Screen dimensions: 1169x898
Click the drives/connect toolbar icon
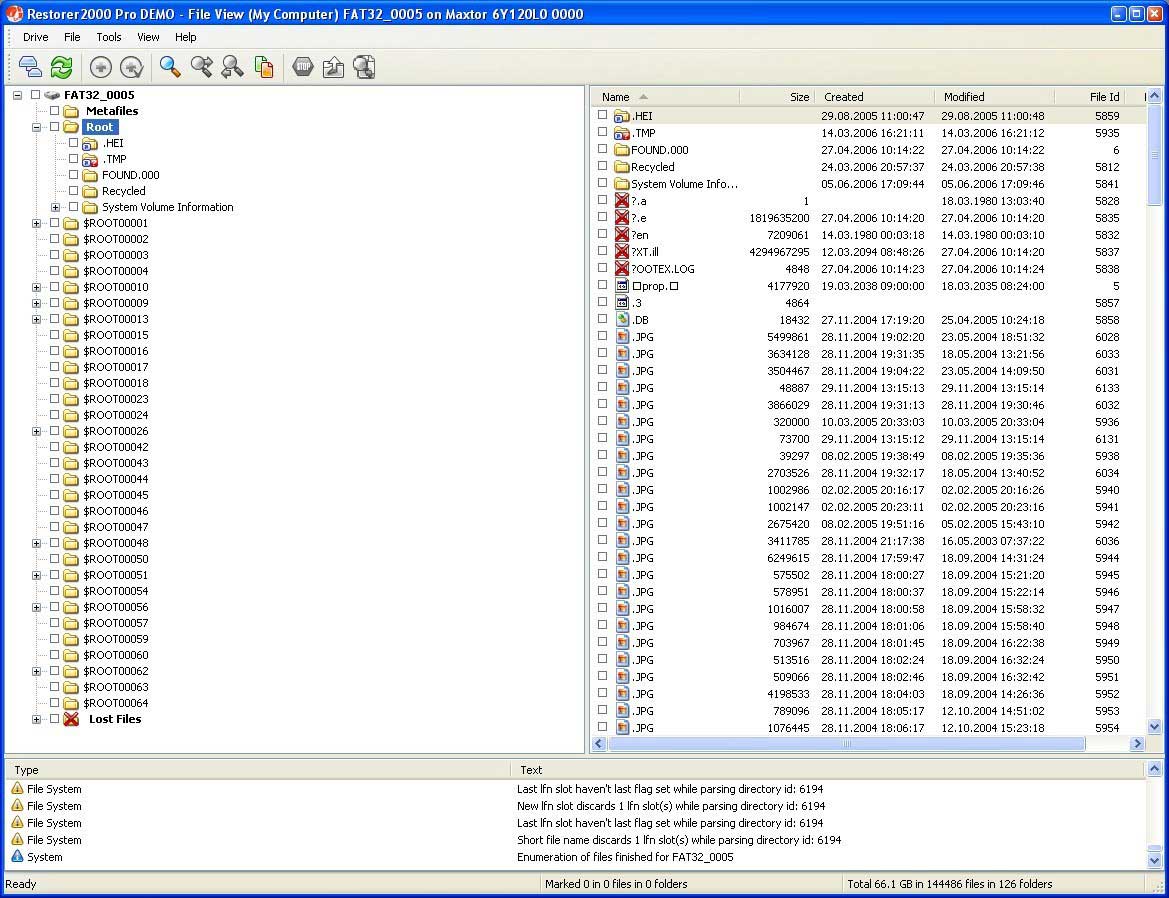click(30, 67)
